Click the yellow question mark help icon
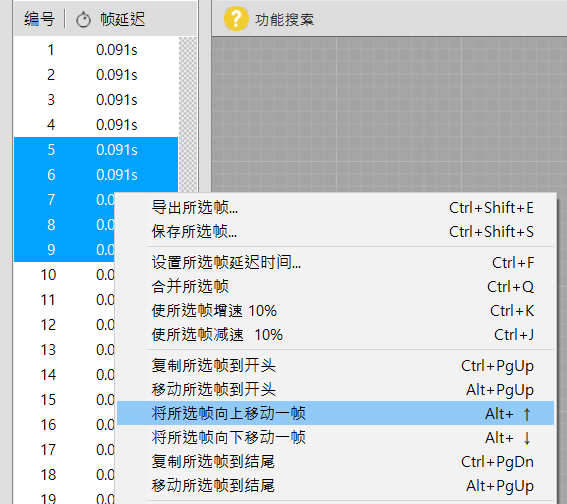The height and width of the screenshot is (504, 567). pos(236,18)
